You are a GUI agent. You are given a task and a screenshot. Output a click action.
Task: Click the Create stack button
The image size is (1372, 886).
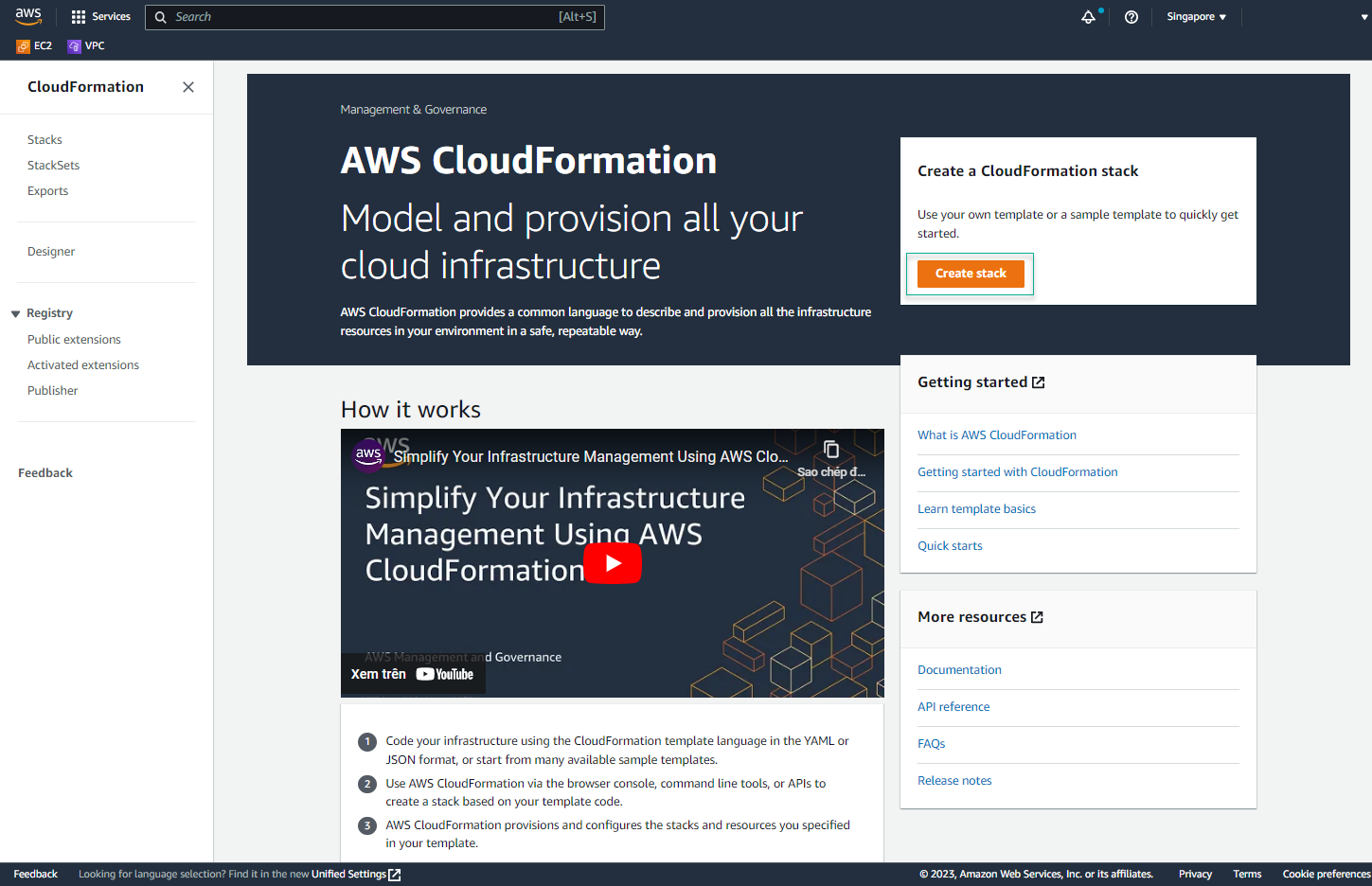(971, 274)
